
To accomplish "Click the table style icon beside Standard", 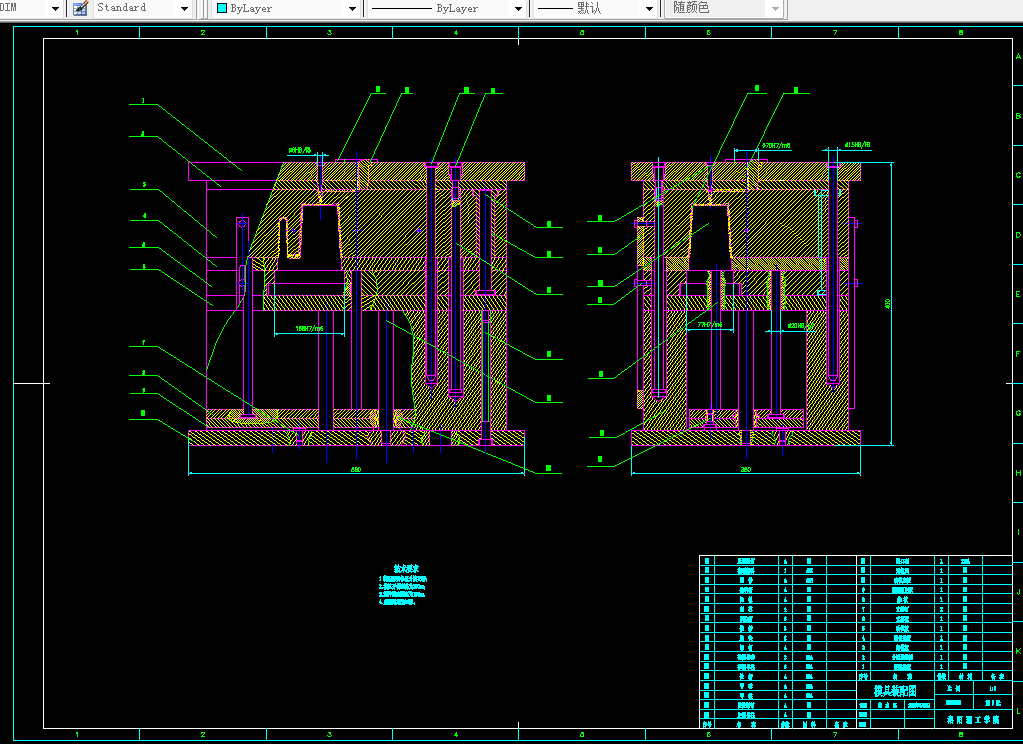I will pos(80,8).
